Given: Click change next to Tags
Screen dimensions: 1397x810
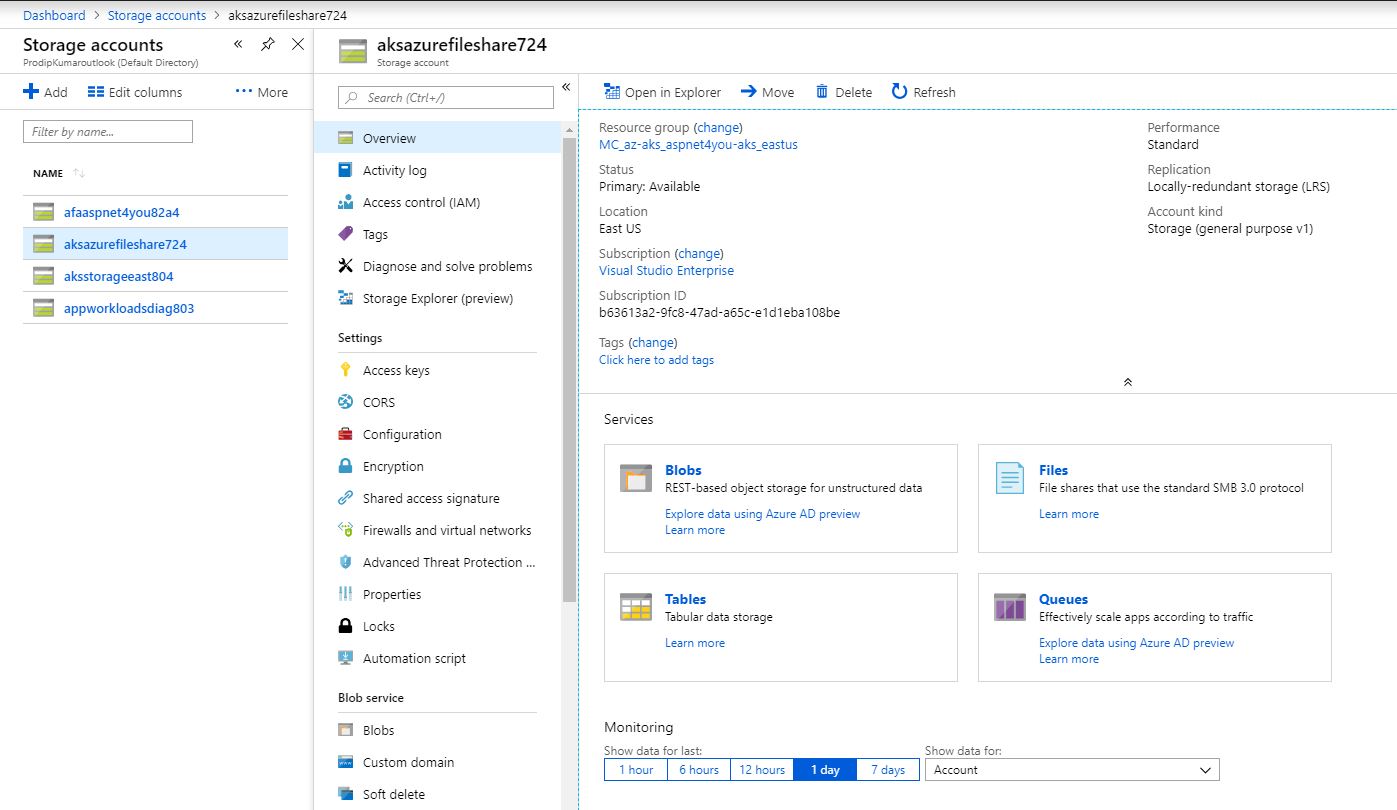Looking at the screenshot, I should (653, 343).
